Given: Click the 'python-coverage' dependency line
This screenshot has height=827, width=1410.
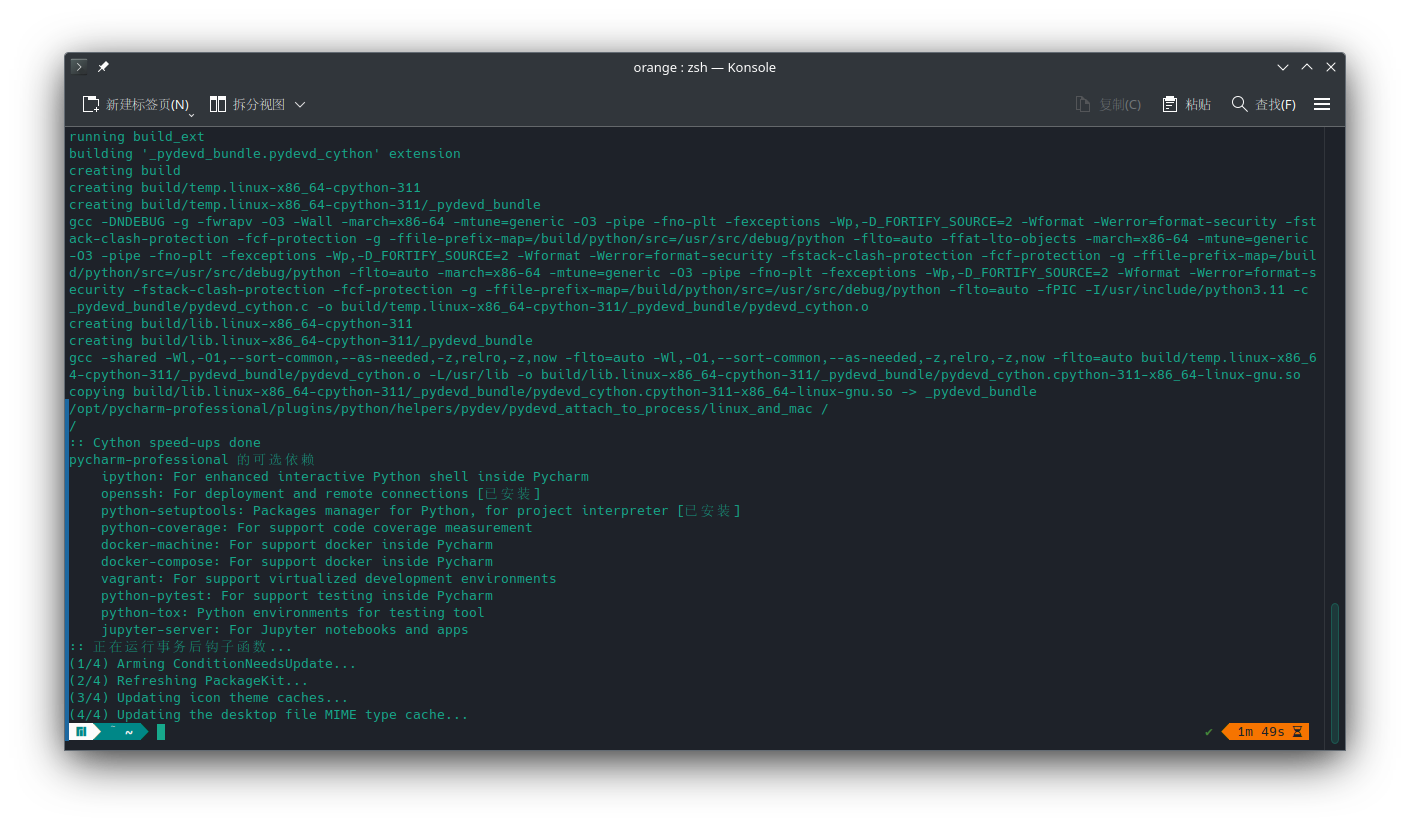Looking at the screenshot, I should click(x=317, y=528).
